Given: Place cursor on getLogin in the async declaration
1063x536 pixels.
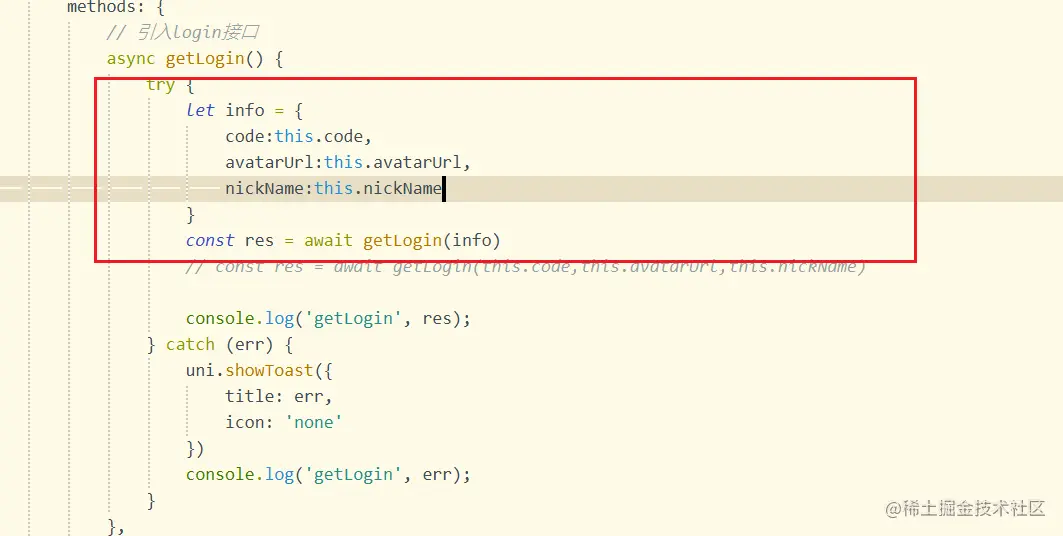Looking at the screenshot, I should [x=205, y=59].
